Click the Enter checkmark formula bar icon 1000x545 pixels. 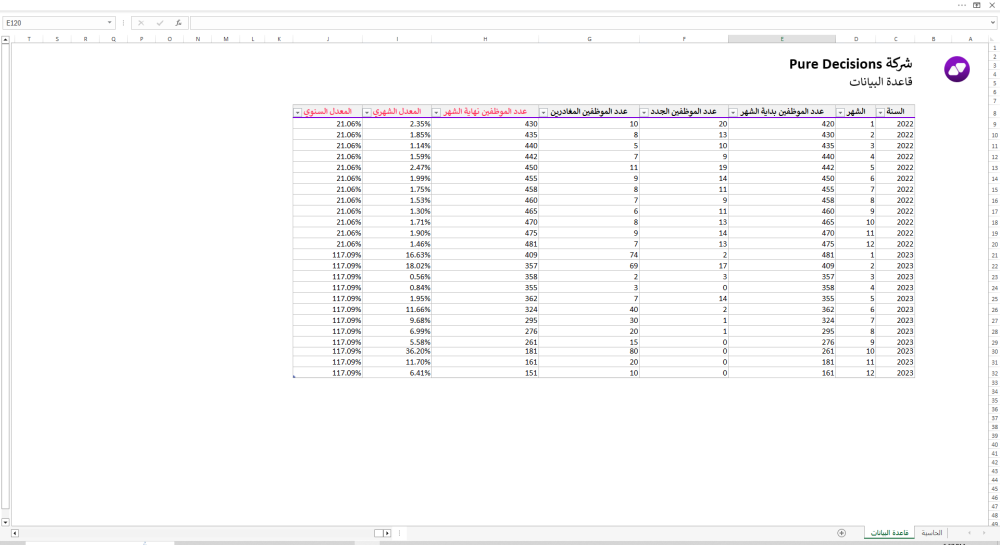pos(159,22)
